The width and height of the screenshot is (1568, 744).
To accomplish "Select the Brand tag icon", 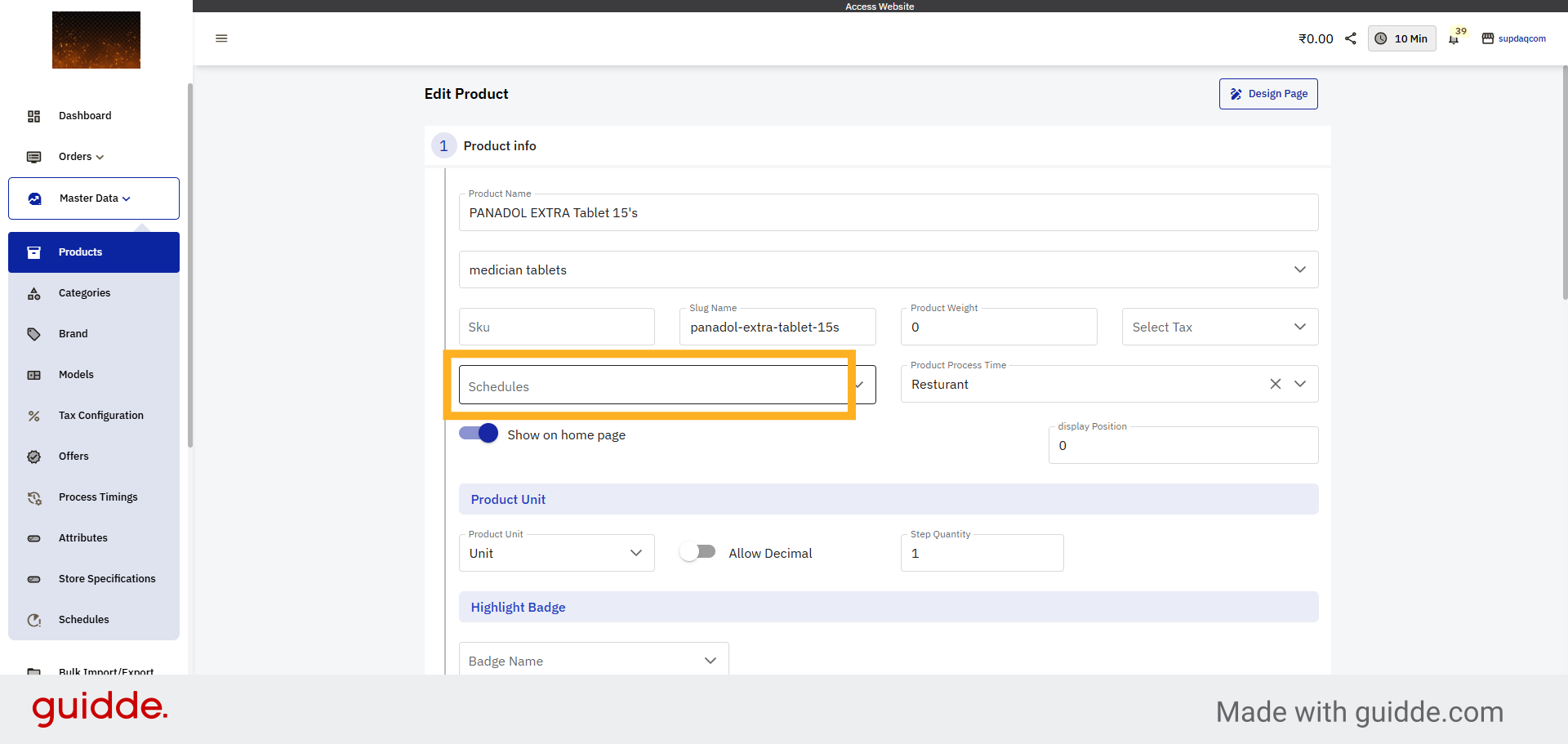I will point(33,334).
